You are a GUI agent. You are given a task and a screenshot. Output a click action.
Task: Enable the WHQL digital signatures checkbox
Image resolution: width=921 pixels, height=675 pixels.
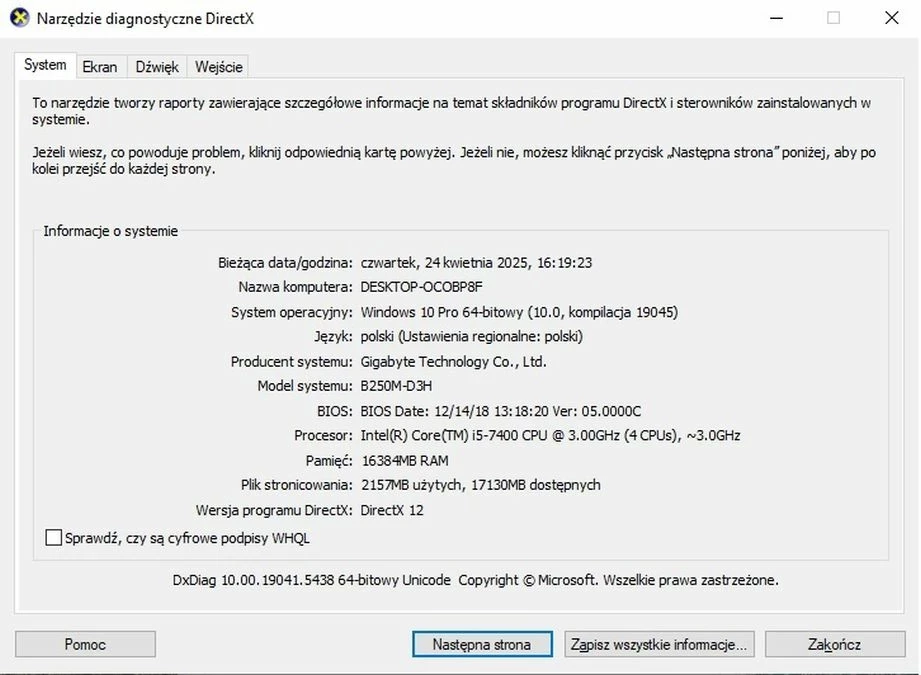click(54, 538)
